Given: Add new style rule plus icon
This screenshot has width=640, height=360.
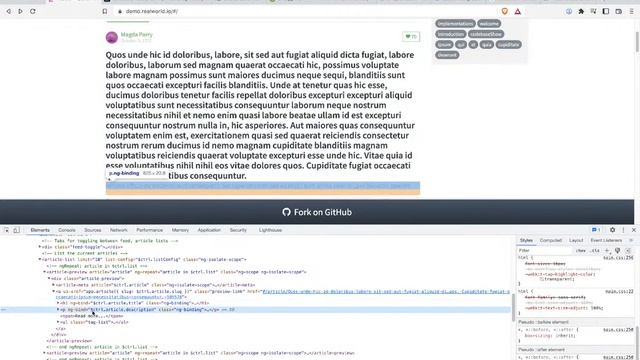Looking at the screenshot, I should (x=607, y=251).
